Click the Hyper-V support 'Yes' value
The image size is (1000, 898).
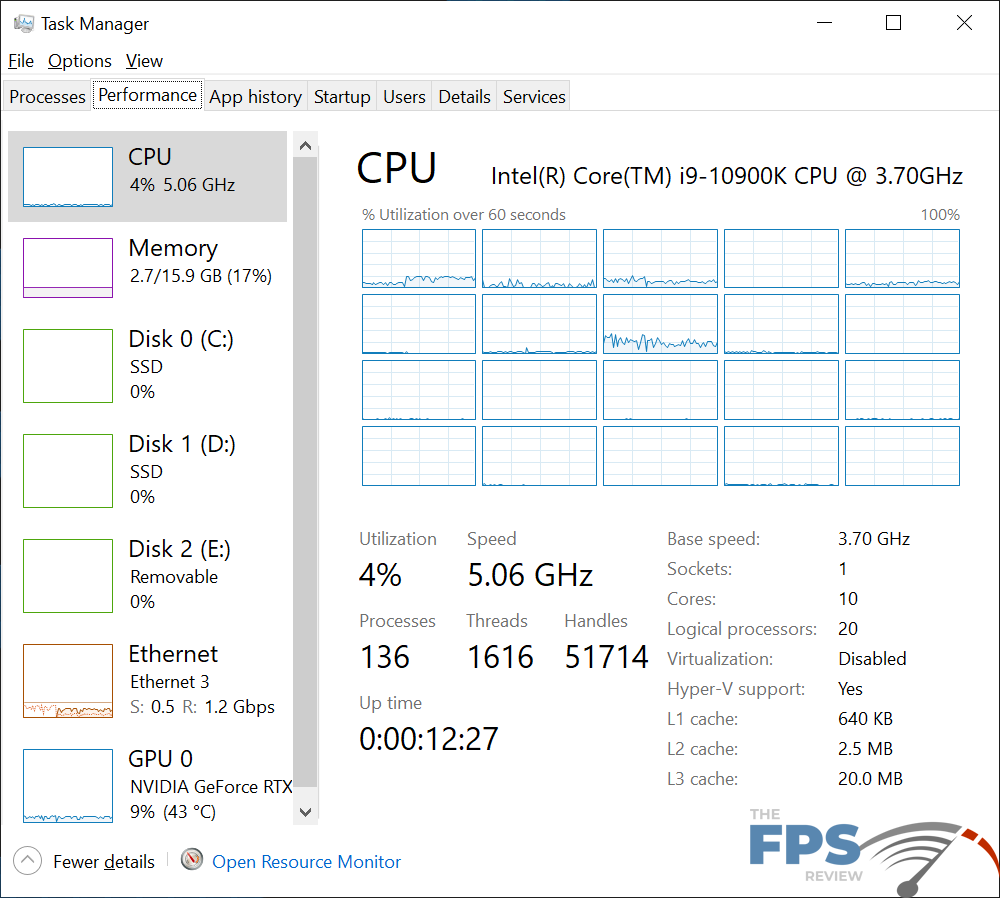coord(850,689)
